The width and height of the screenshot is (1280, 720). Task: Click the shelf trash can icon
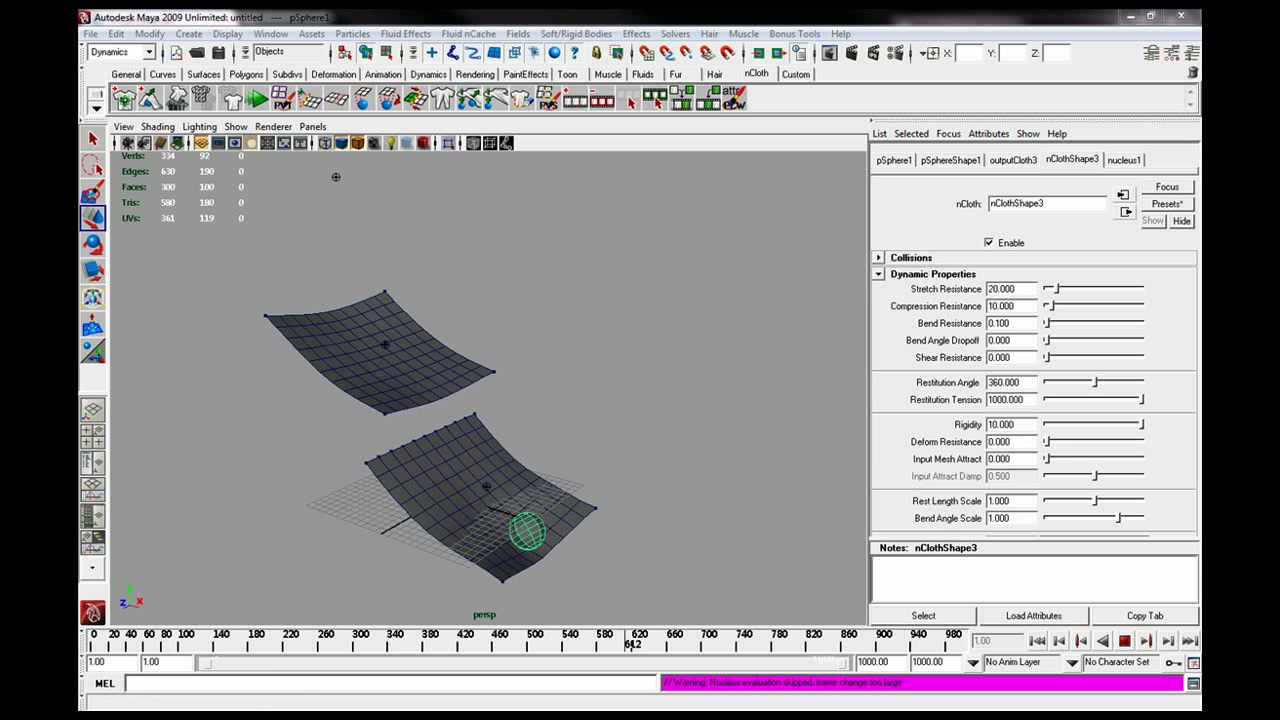[1192, 73]
